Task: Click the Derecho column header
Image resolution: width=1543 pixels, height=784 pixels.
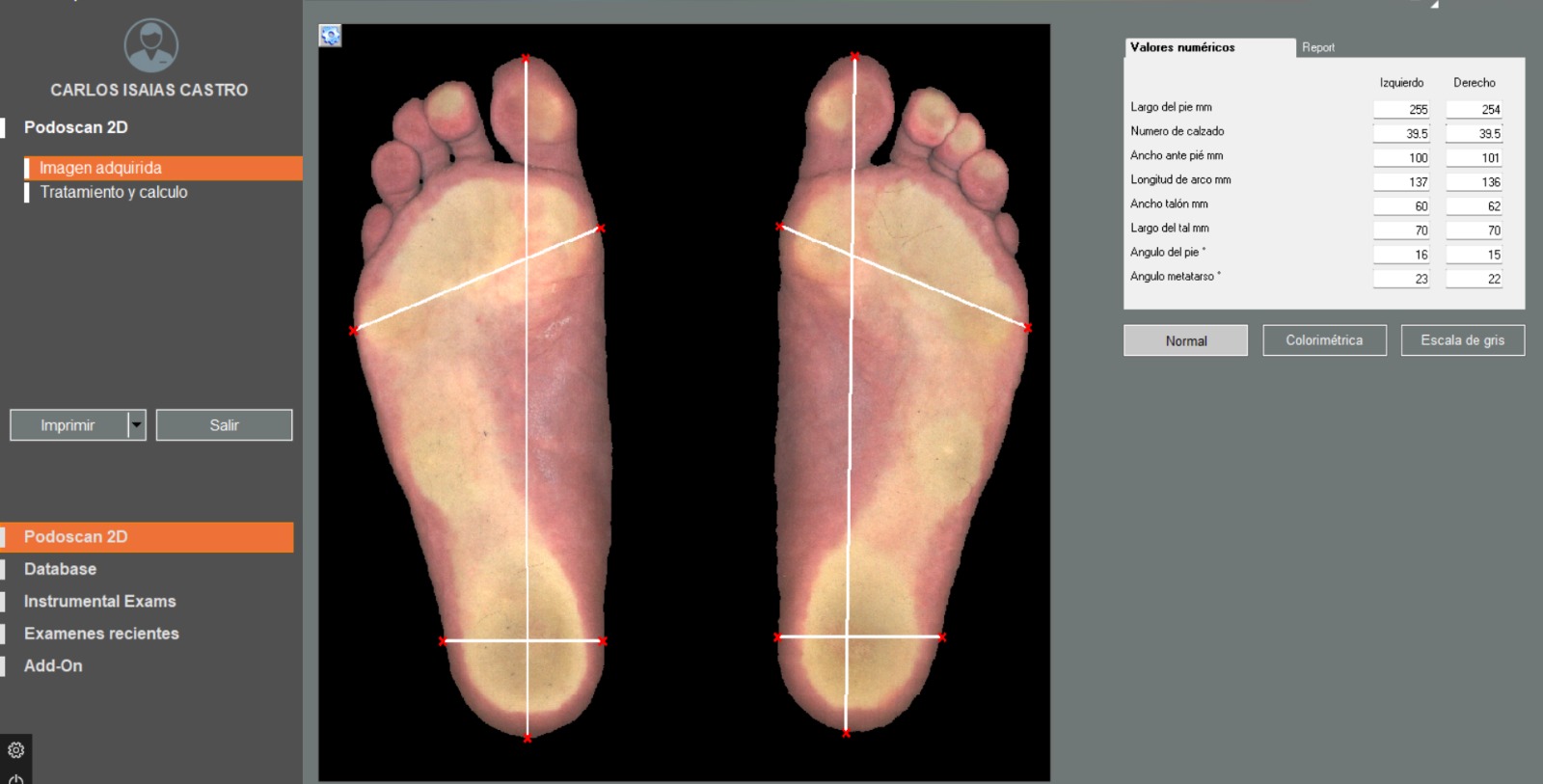Action: 1474,83
